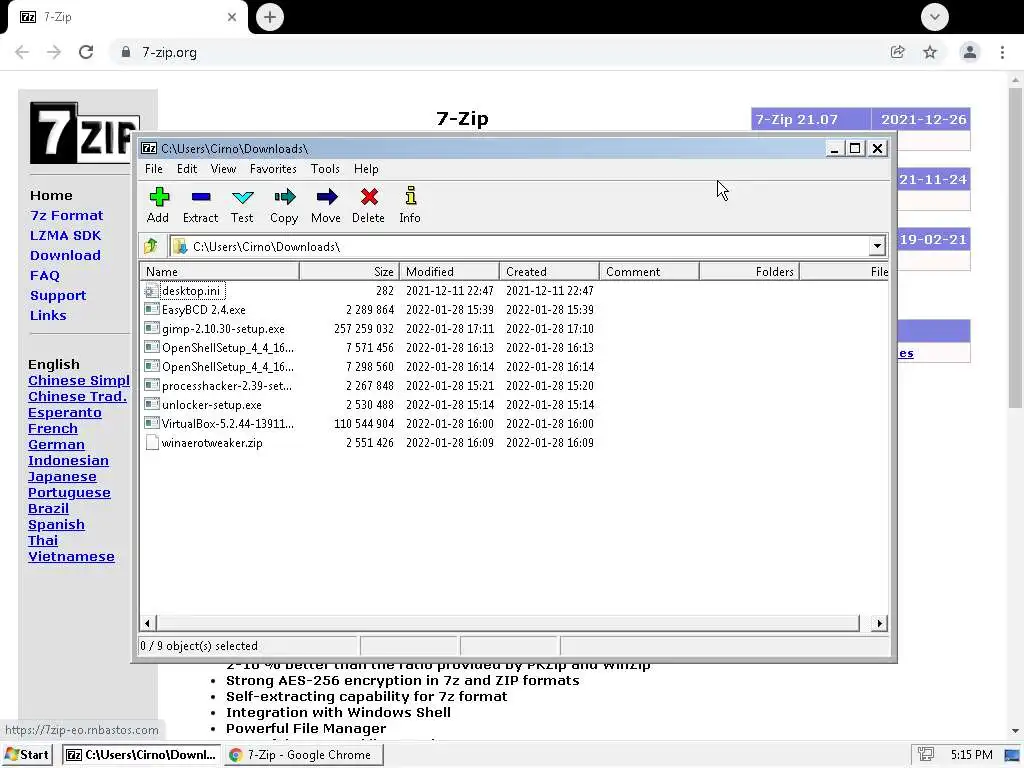The width and height of the screenshot is (1024, 768).
Task: Click the horizontal scrollbar right arrow
Action: [x=879, y=624]
